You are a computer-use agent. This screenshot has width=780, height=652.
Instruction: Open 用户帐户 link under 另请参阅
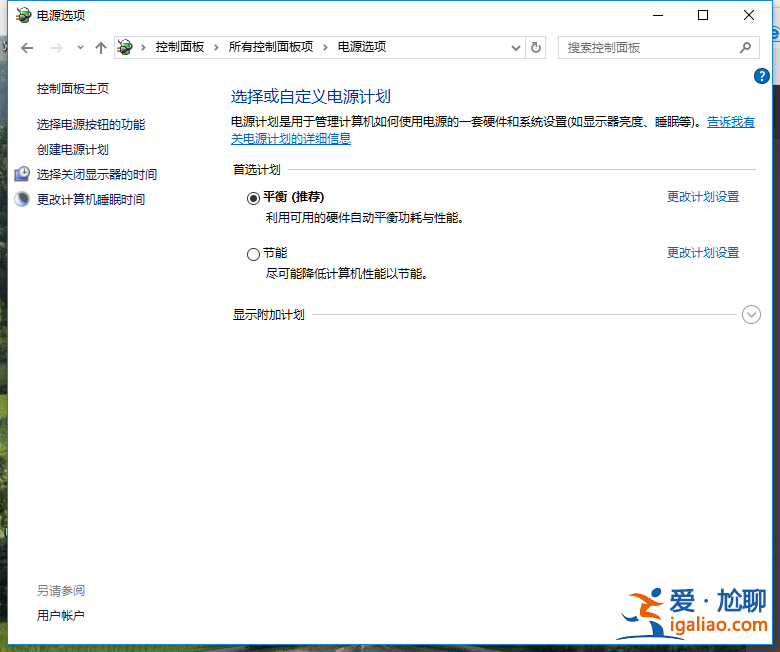(61, 615)
